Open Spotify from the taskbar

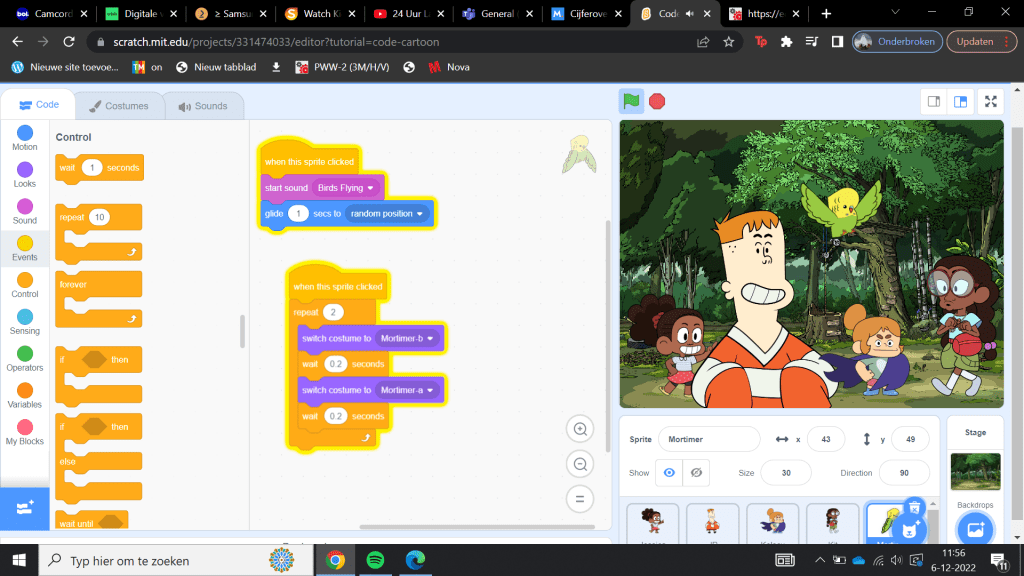click(375, 560)
